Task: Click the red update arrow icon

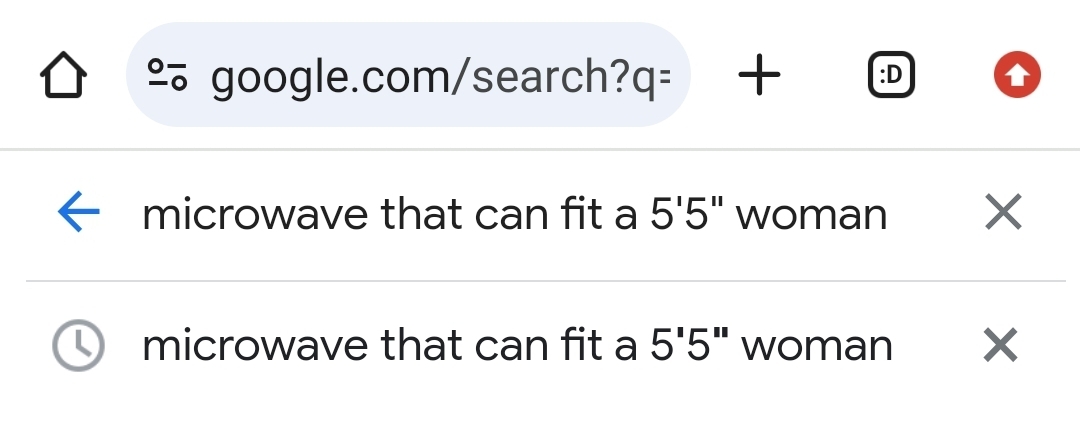Action: [x=1017, y=75]
